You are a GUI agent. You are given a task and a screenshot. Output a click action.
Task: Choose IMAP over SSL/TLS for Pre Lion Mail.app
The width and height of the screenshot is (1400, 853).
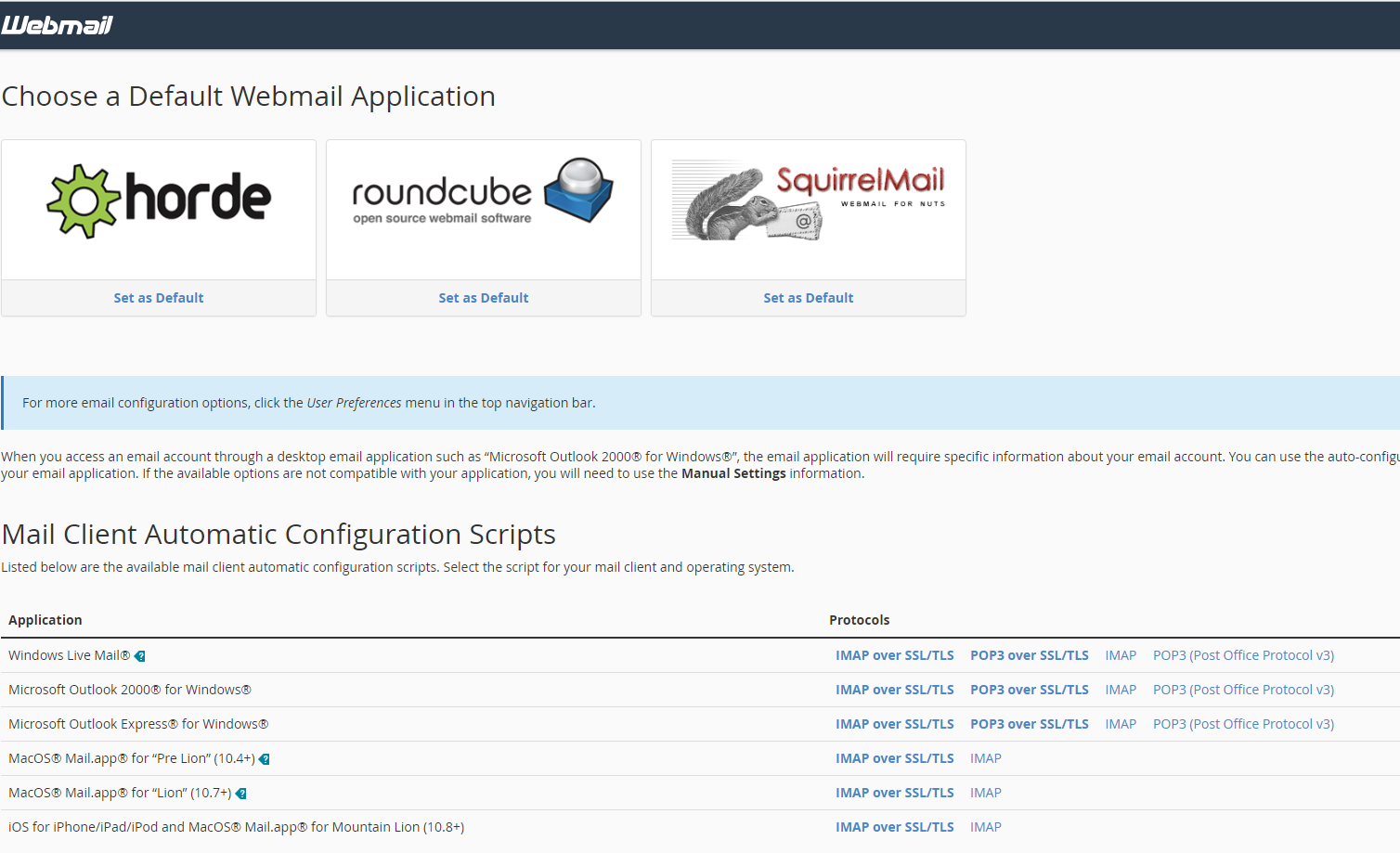895,758
